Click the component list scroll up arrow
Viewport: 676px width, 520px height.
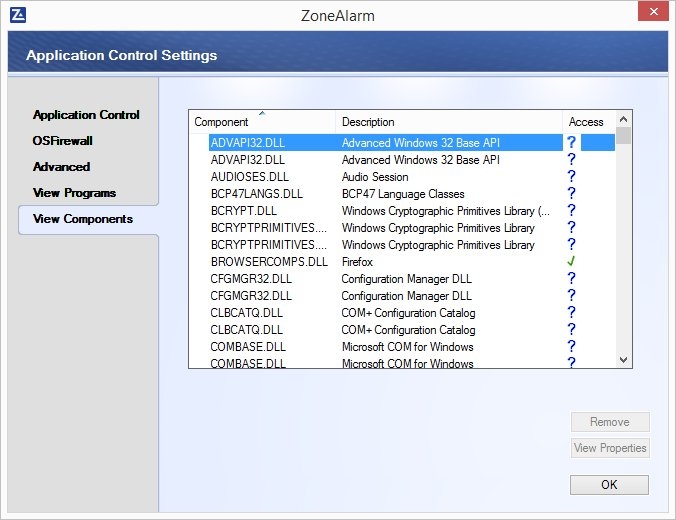click(x=623, y=119)
